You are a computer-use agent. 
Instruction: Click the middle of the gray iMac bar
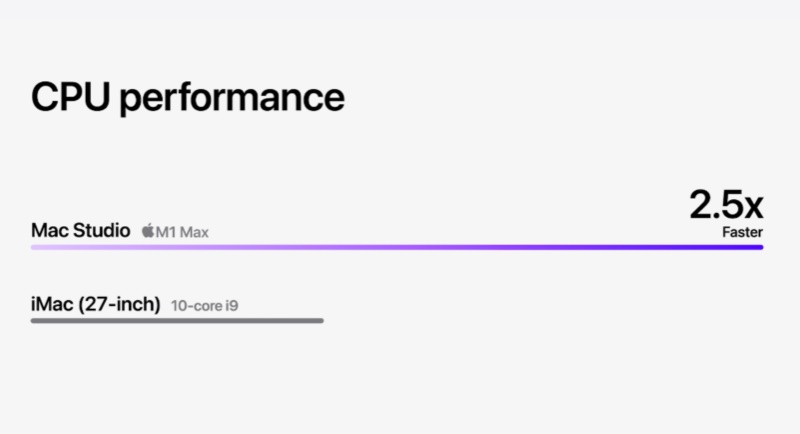(x=177, y=321)
